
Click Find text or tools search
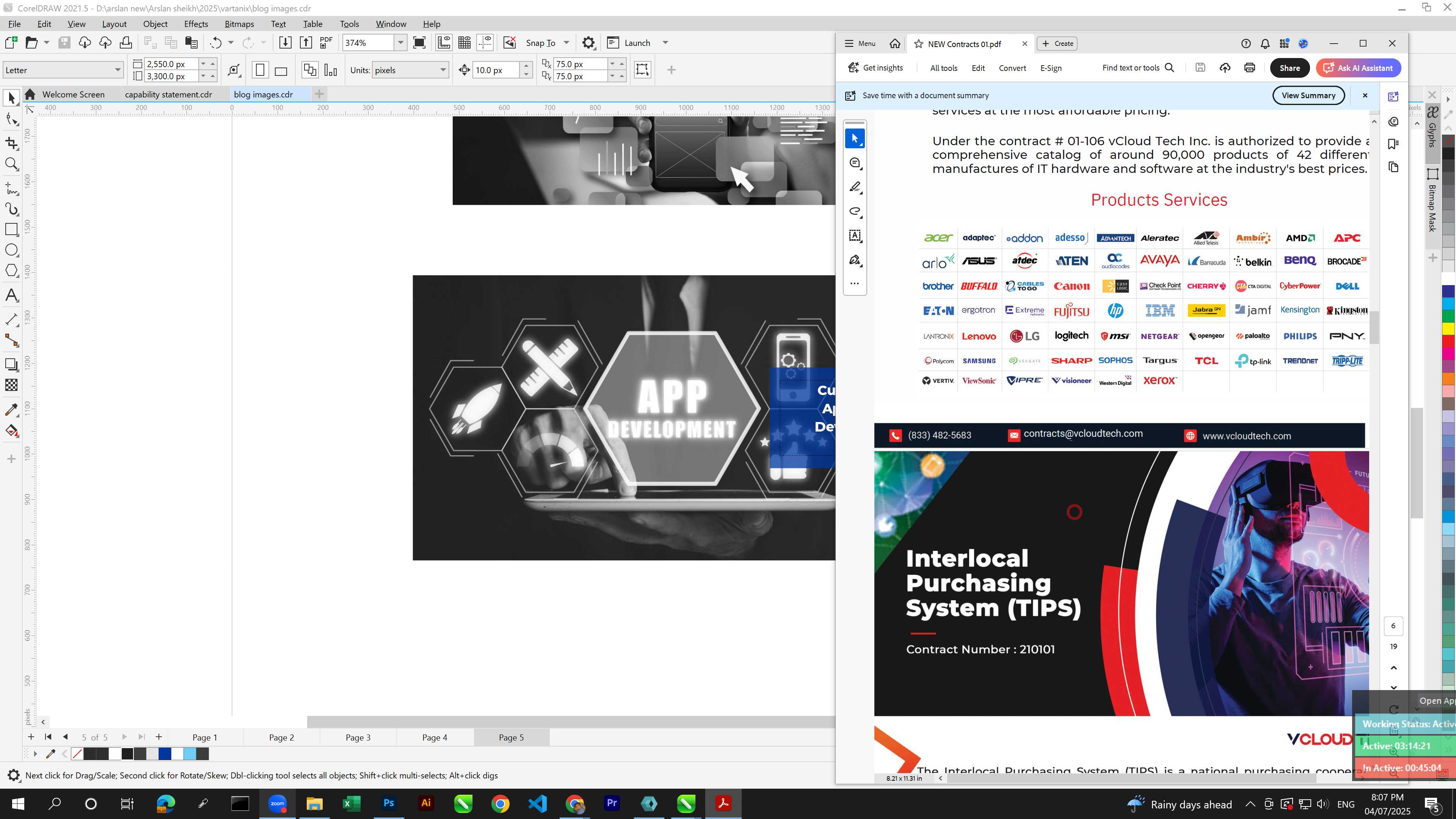(x=1138, y=68)
